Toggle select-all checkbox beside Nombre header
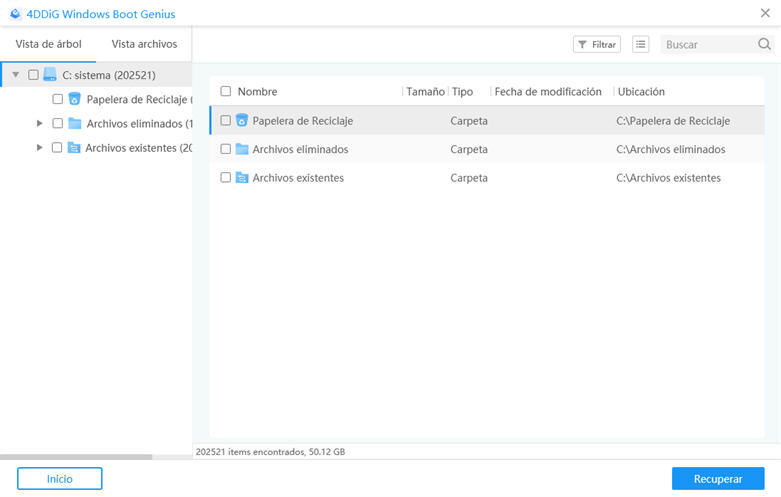 [226, 91]
